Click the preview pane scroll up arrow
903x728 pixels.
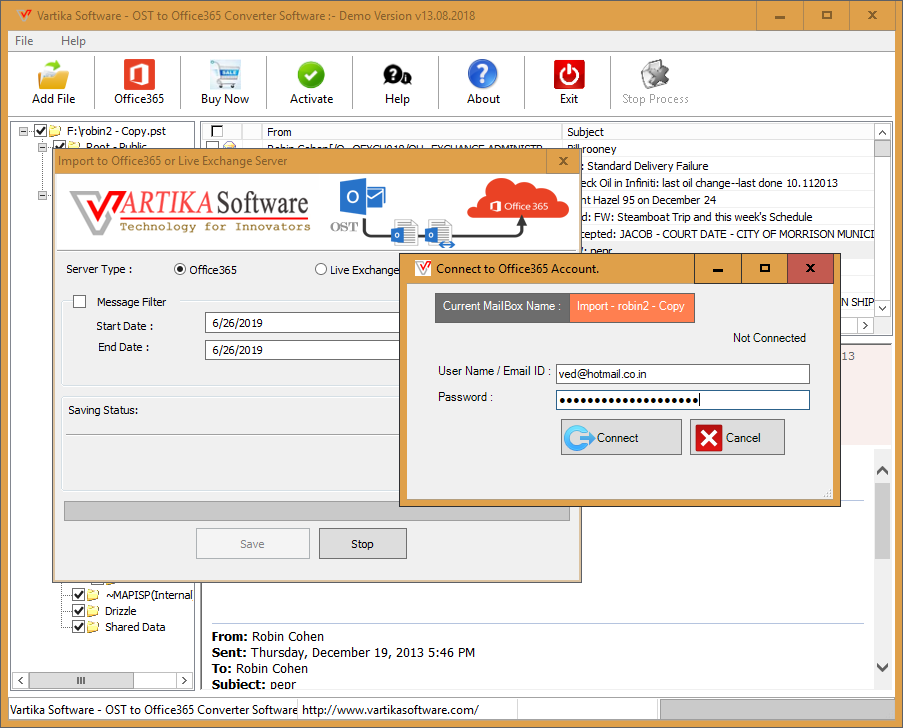(x=882, y=471)
